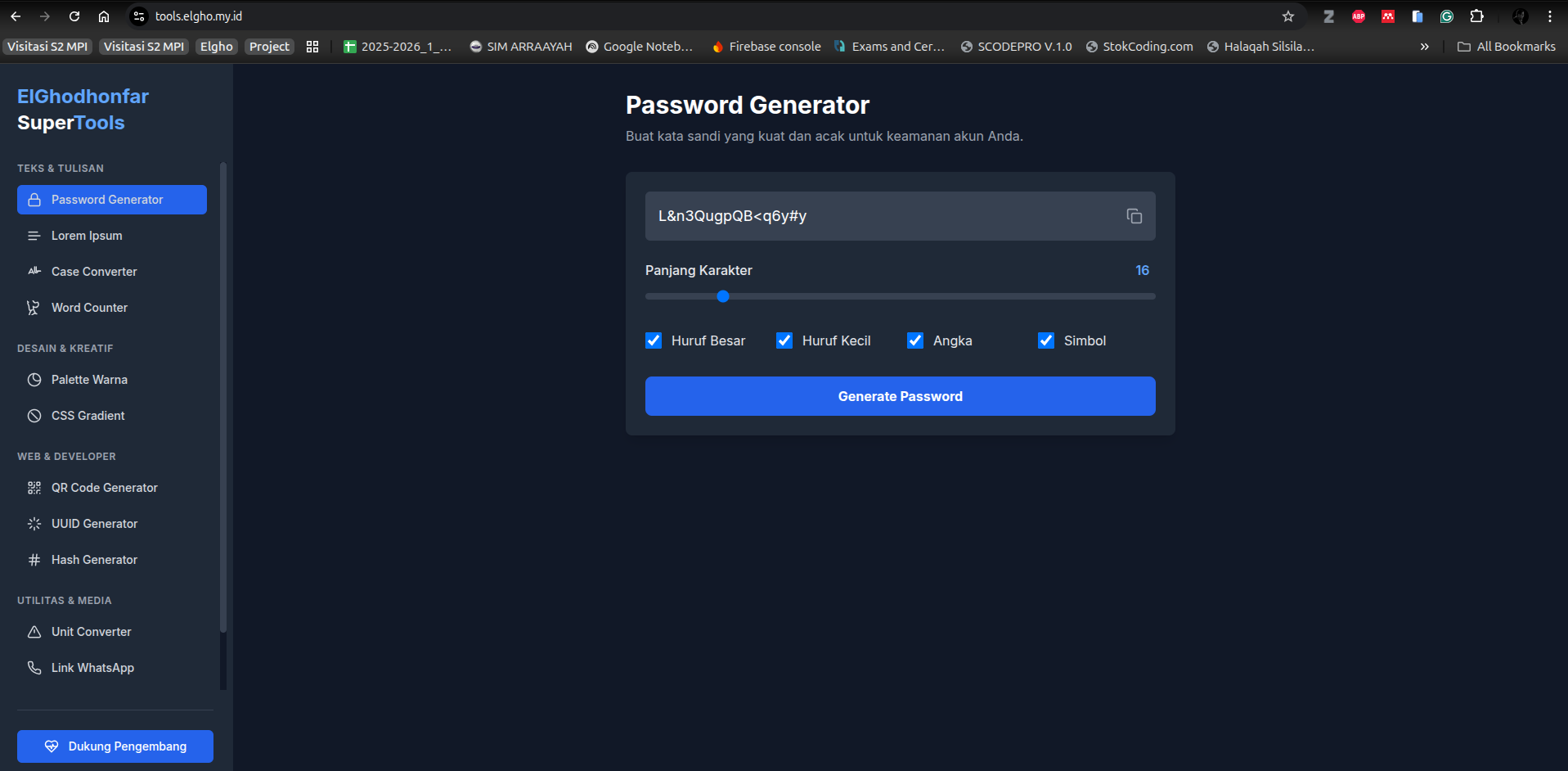Click the Link WhatsApp phone icon
Screen dimensions: 1568x771
tap(34, 668)
